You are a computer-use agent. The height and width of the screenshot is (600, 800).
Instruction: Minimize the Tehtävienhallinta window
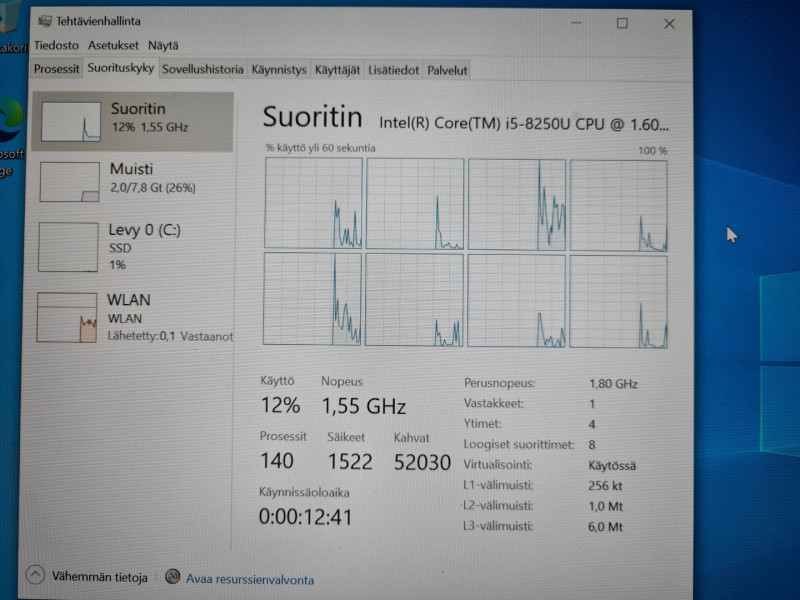point(576,23)
